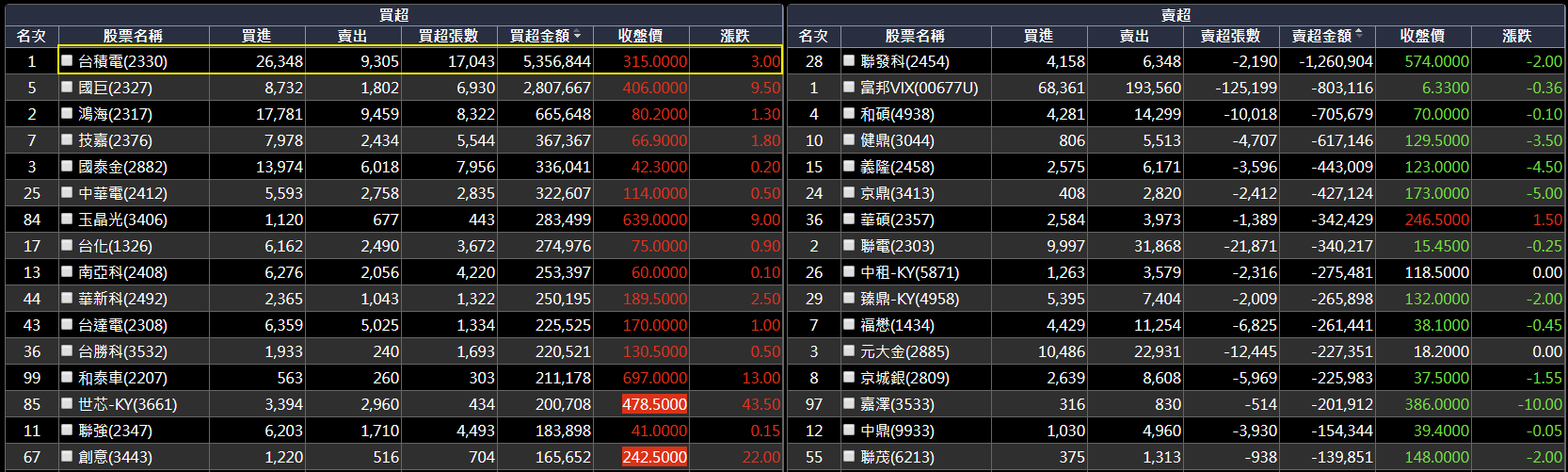Screen dimensions: 1568x472
Task: Click the 買進 header in the 買超 table
Action: point(256,36)
